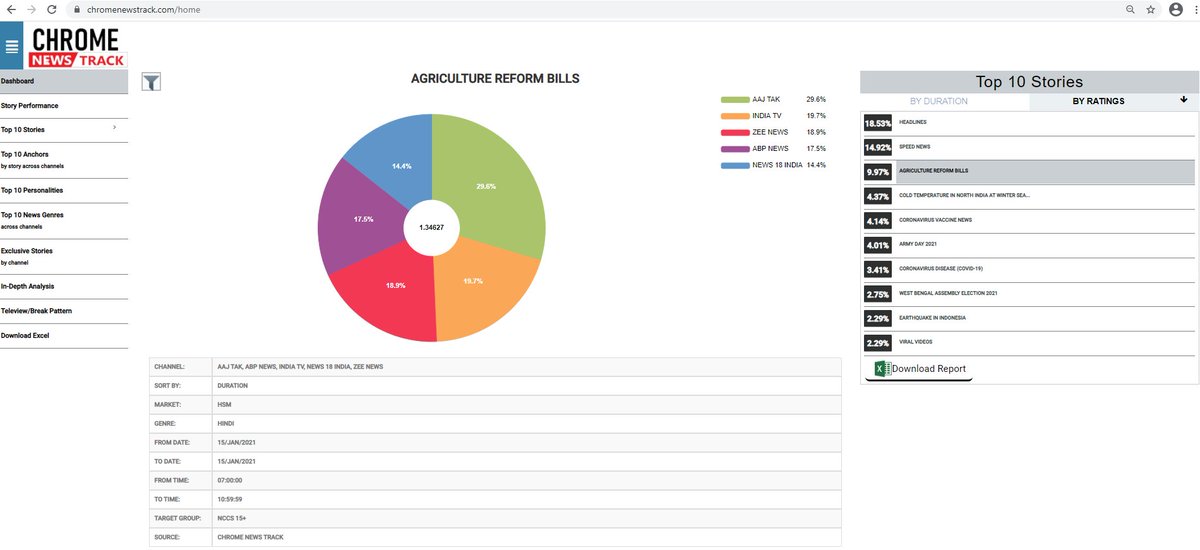Viewport: 1200px width, 550px height.
Task: Go back using the browser back arrow
Action: point(11,9)
